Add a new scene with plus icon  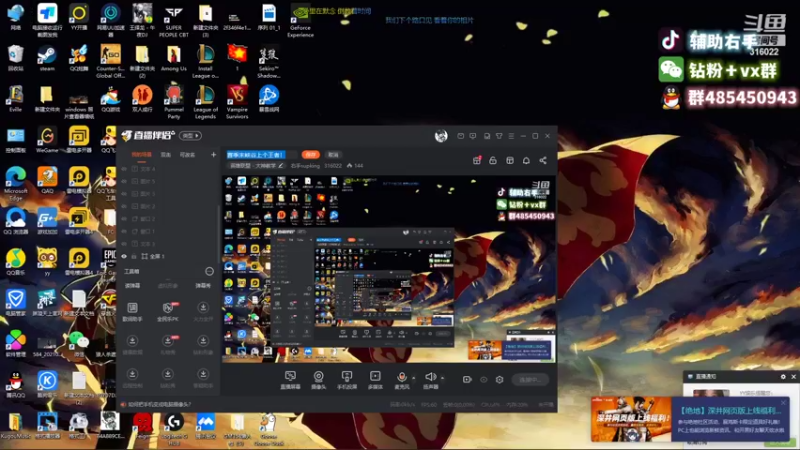[213, 155]
